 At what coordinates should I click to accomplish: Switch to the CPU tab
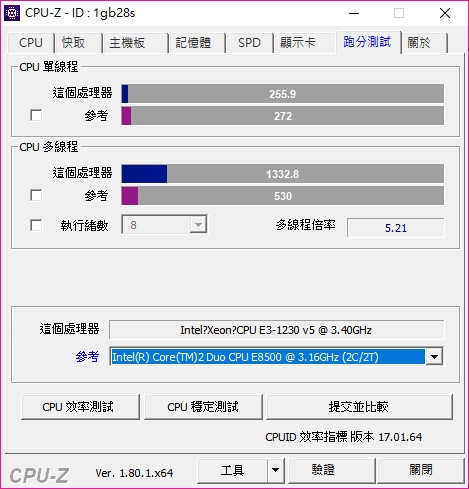click(31, 43)
